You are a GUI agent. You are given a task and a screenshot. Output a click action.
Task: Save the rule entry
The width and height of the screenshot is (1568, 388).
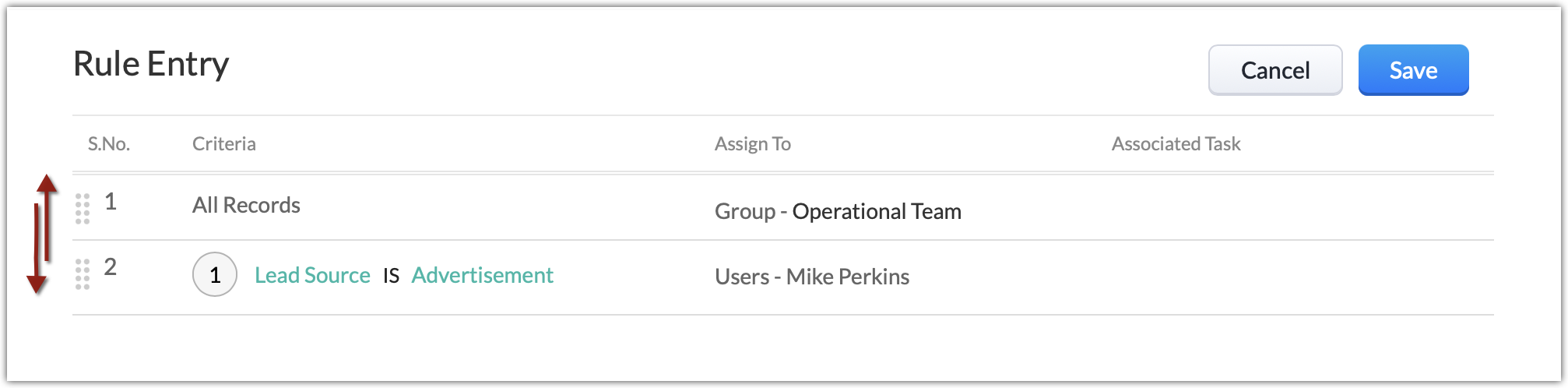[x=1413, y=70]
